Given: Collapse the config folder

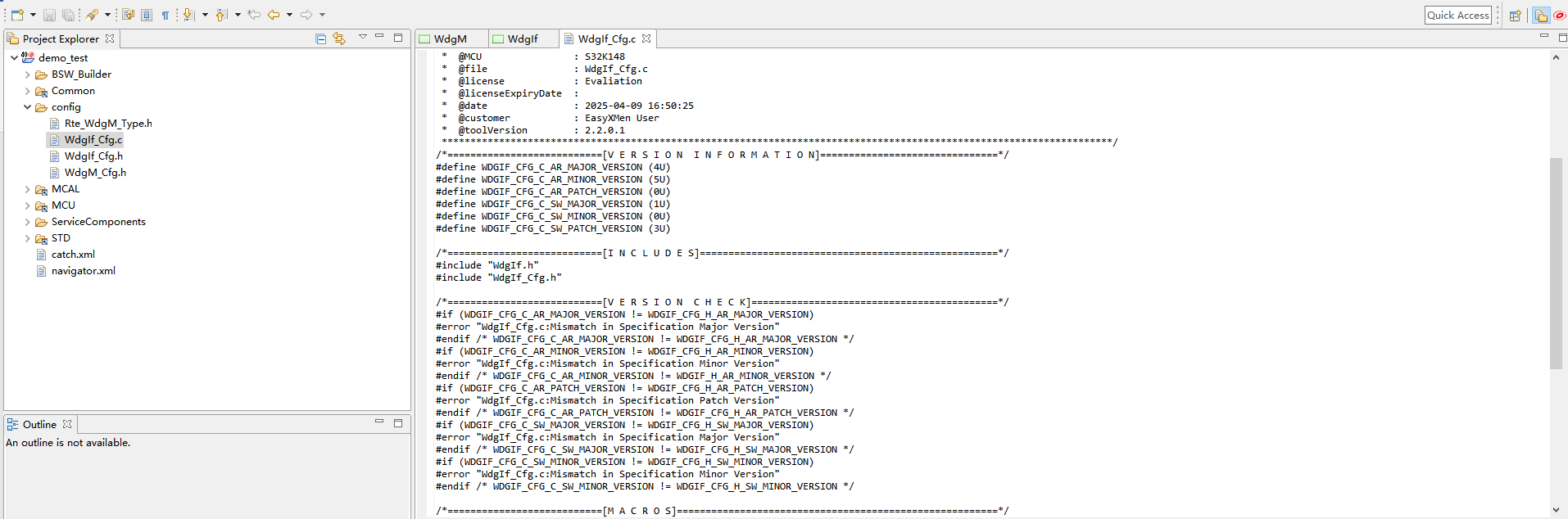Looking at the screenshot, I should click(27, 107).
